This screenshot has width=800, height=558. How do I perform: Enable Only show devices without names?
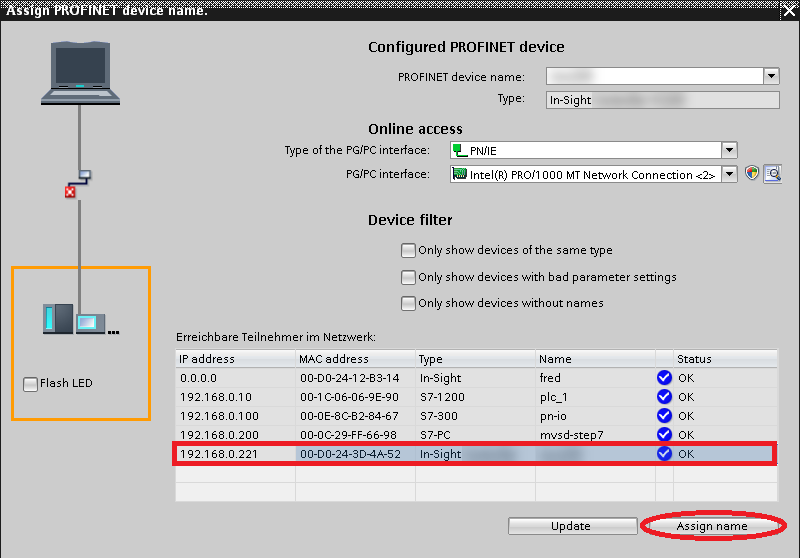[x=408, y=303]
